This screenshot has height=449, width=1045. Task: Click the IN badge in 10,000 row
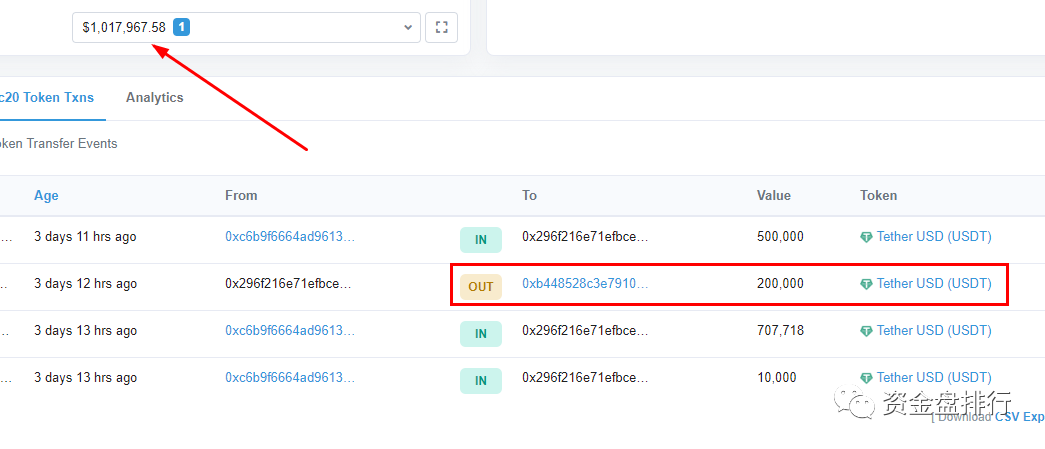click(481, 381)
